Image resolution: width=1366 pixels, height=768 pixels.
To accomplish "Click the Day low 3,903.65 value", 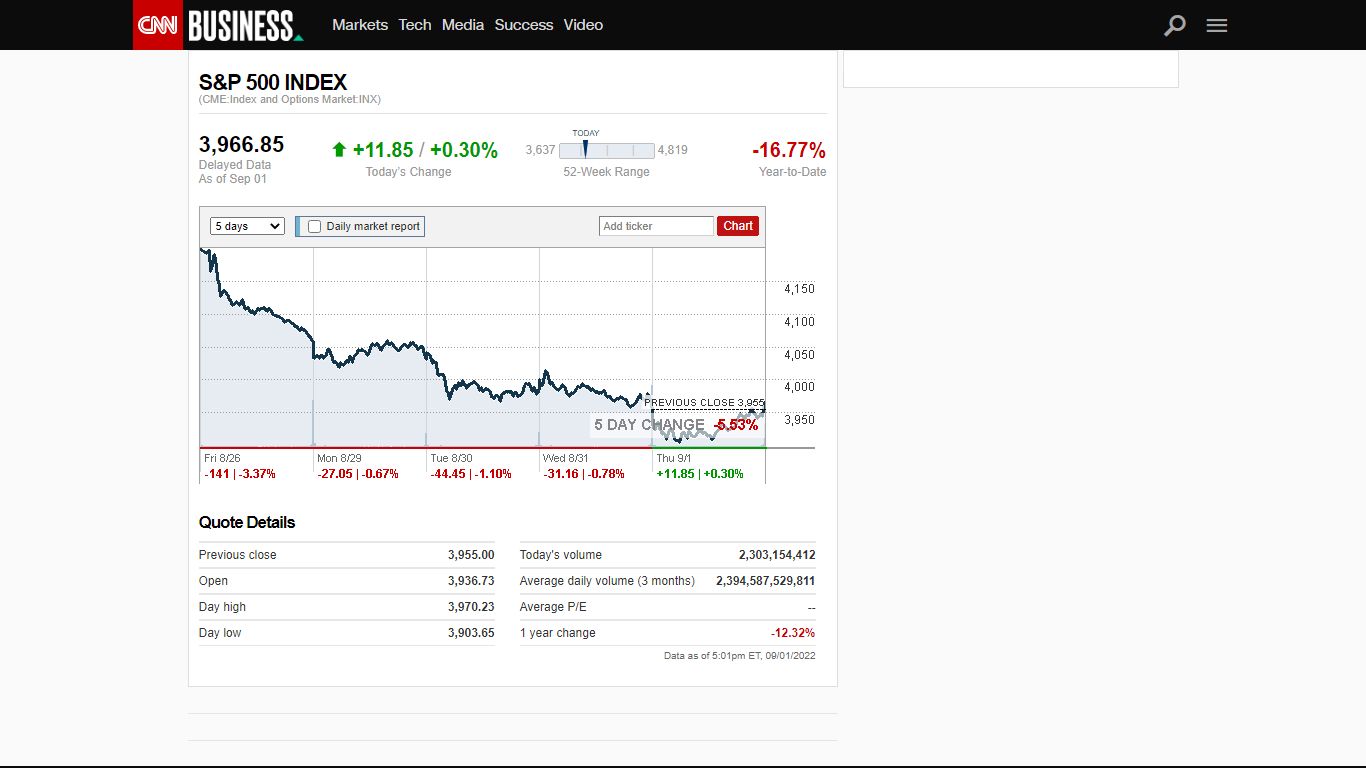I will click(x=471, y=633).
